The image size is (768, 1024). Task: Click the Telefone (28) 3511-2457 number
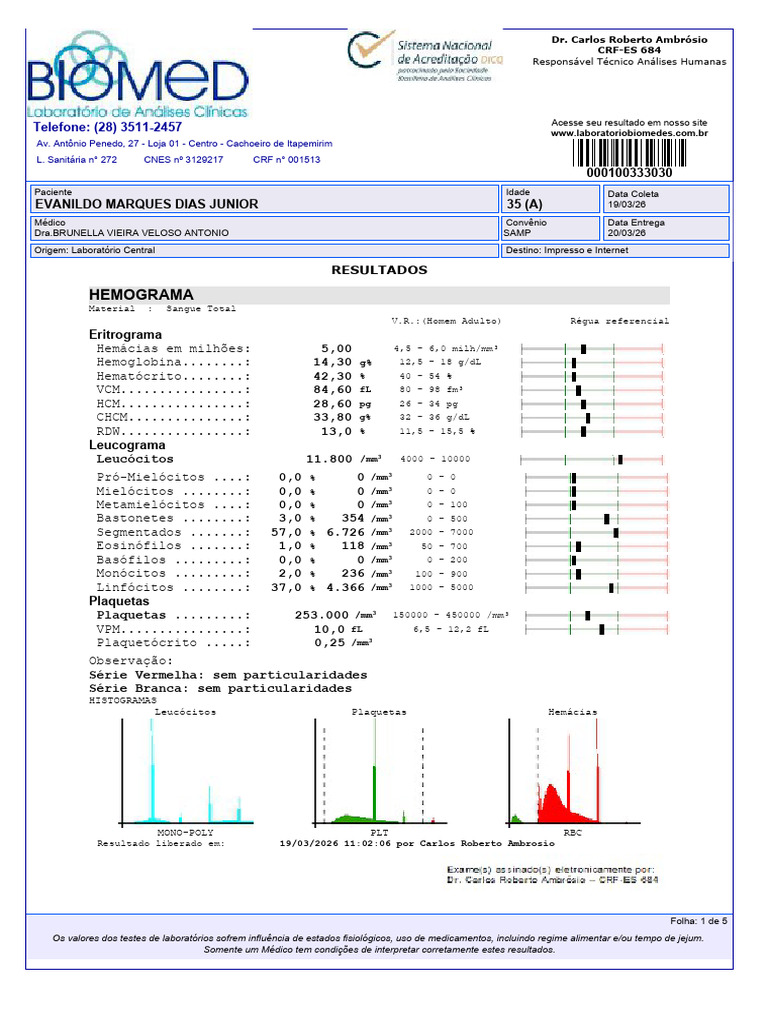coord(108,127)
